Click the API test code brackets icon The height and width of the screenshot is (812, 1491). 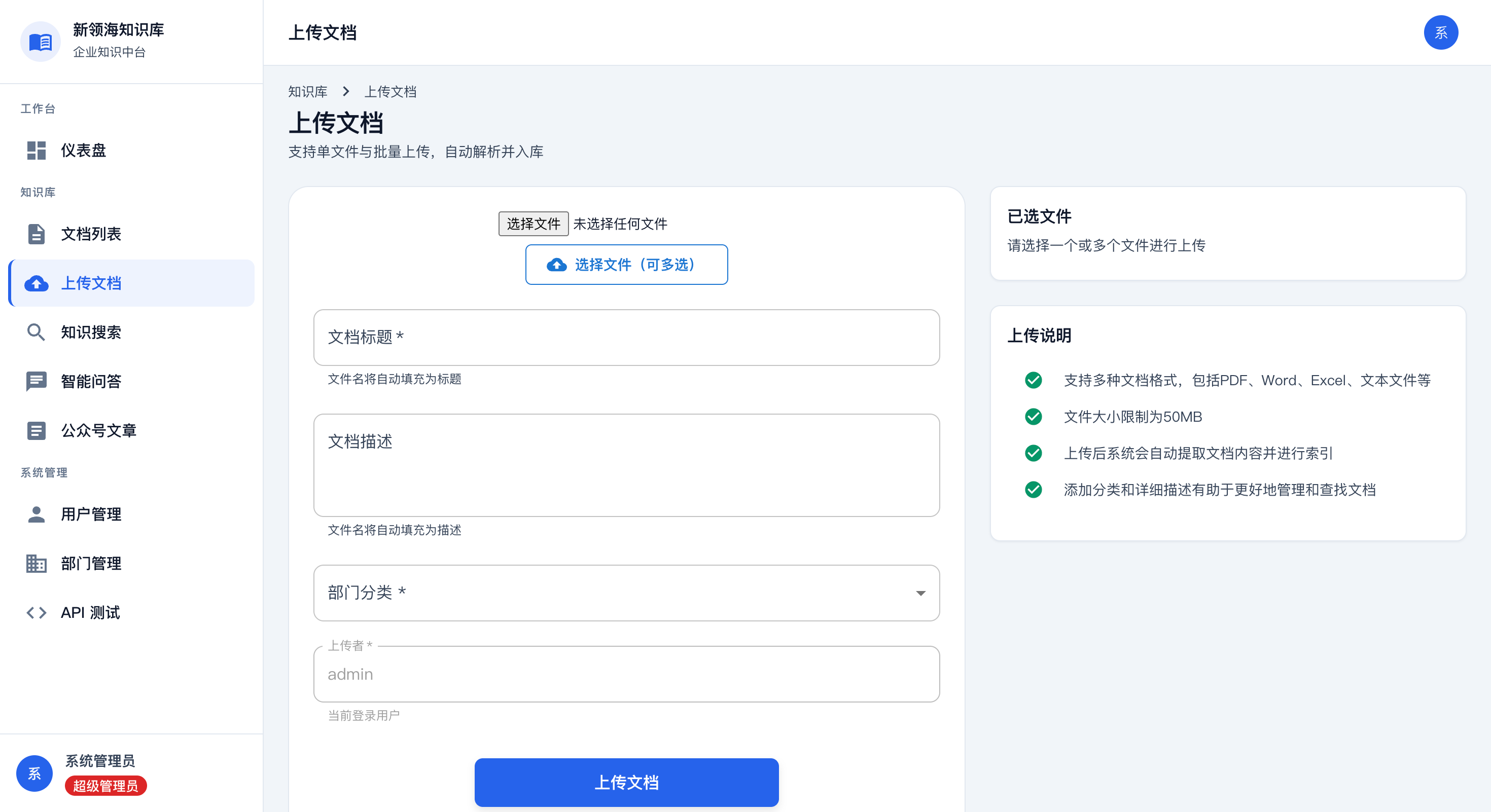36,612
